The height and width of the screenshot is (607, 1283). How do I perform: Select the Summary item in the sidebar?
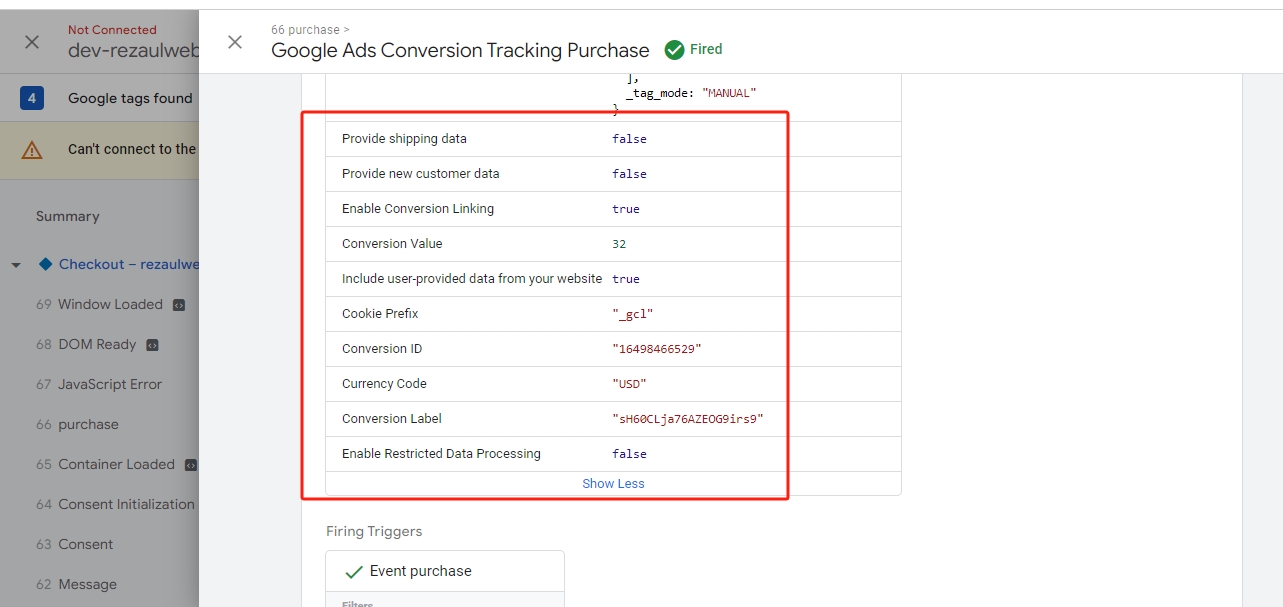68,216
